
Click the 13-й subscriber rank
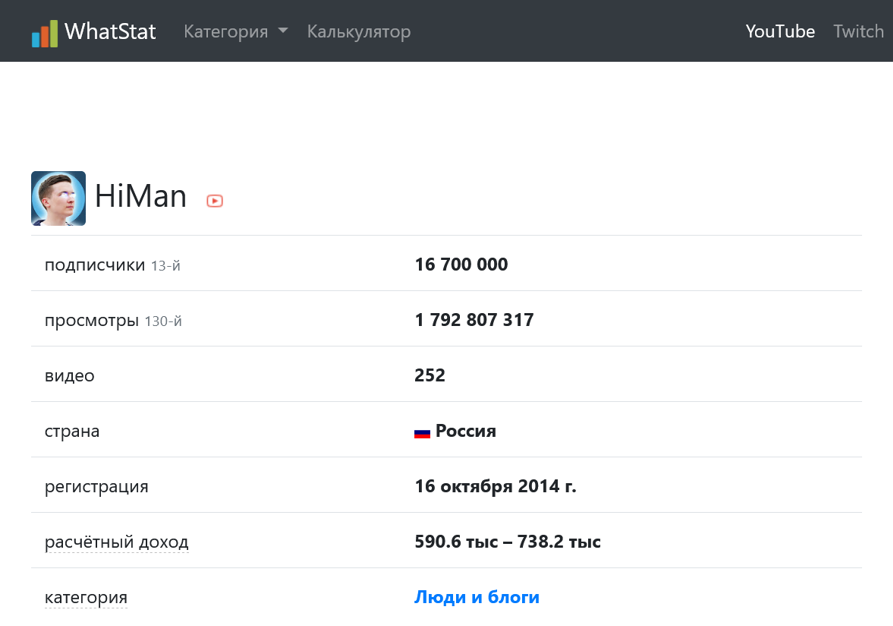pyautogui.click(x=165, y=266)
